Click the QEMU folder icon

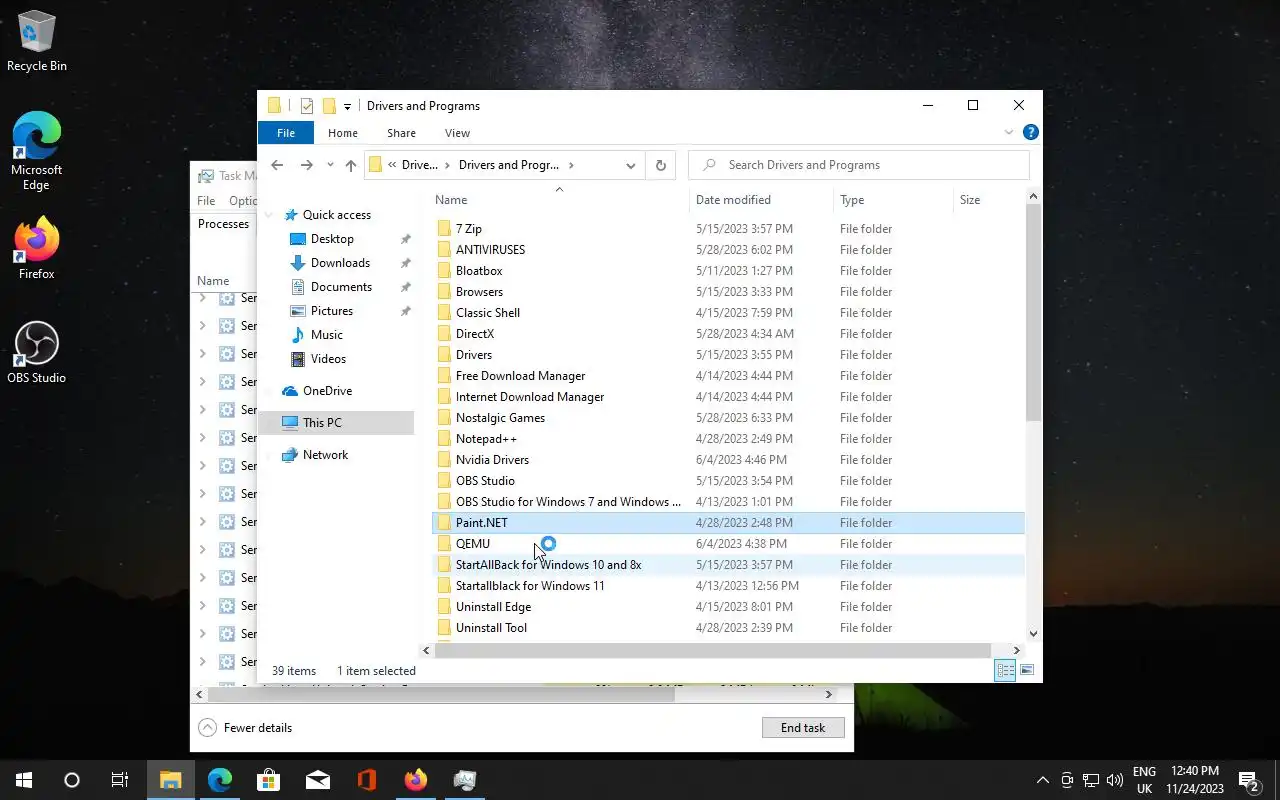pyautogui.click(x=445, y=544)
